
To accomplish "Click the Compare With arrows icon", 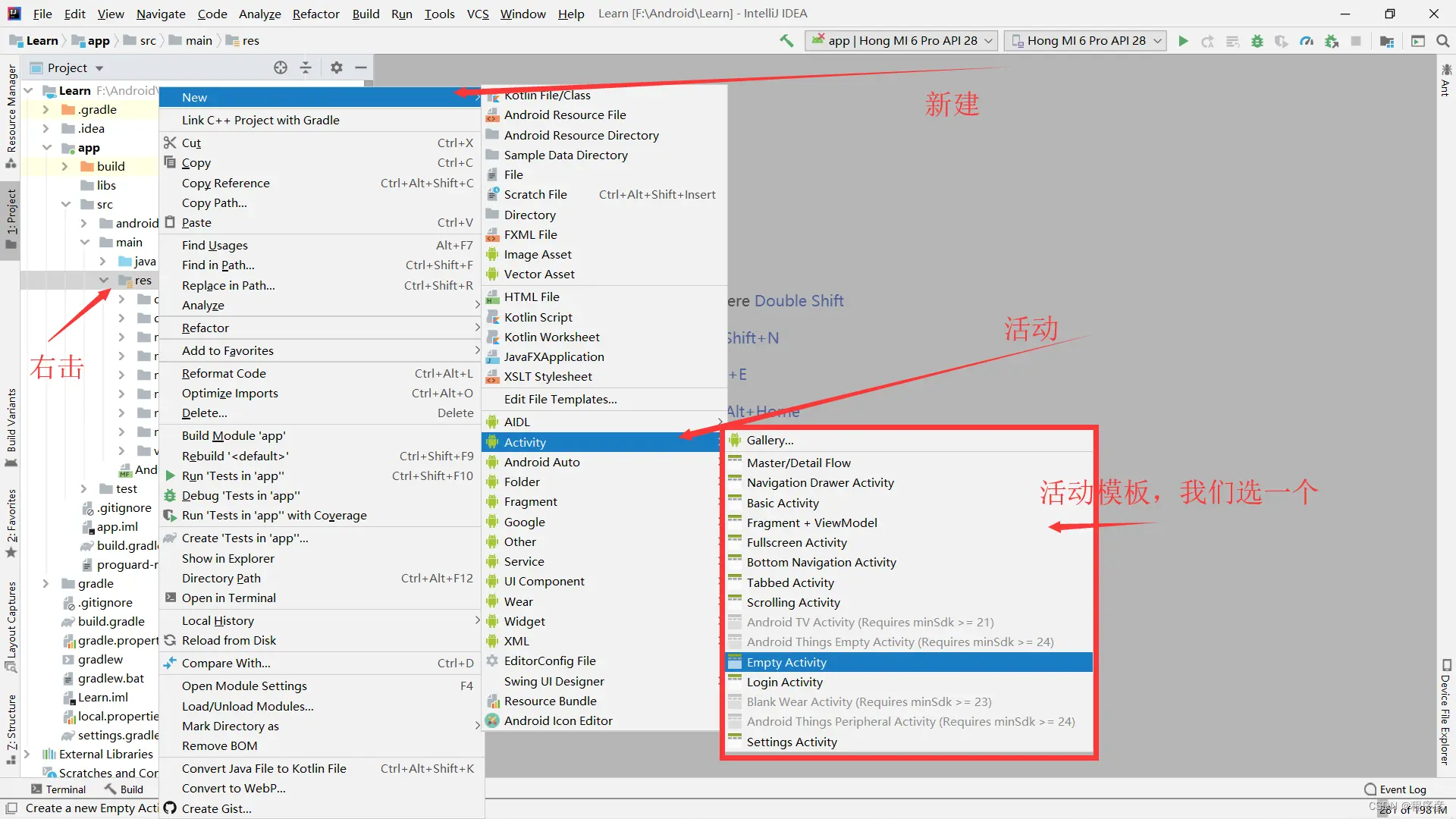I will [170, 663].
